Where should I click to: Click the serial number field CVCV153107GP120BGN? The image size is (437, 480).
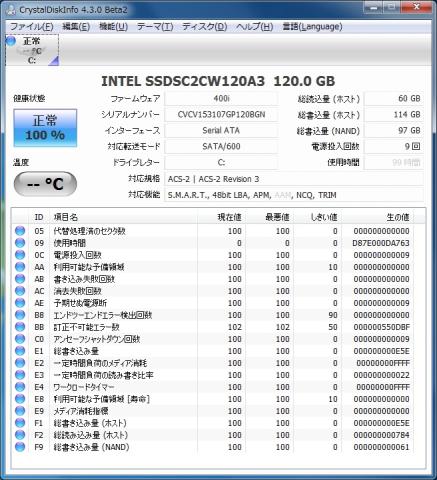point(221,115)
